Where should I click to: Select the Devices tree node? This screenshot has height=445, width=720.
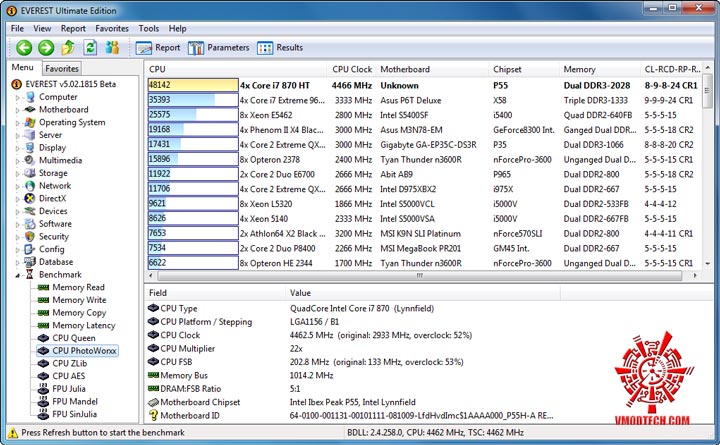pos(53,211)
